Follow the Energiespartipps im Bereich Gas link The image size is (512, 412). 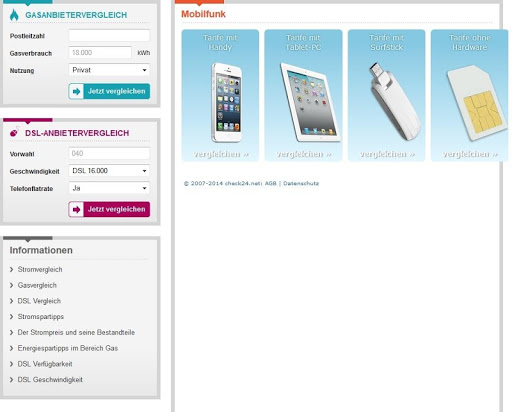tap(68, 348)
